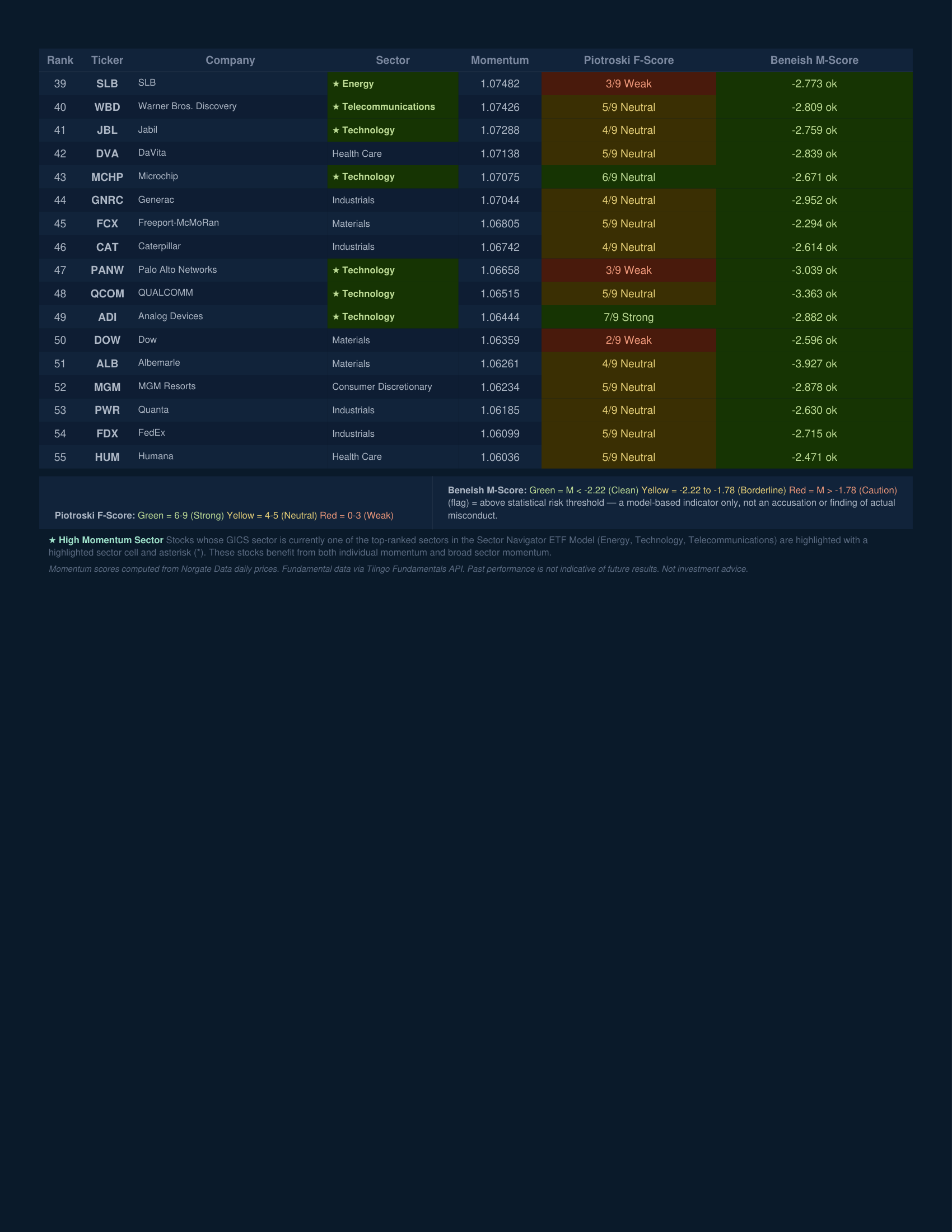Click the Ticker column header
952x1232 pixels.
click(107, 60)
